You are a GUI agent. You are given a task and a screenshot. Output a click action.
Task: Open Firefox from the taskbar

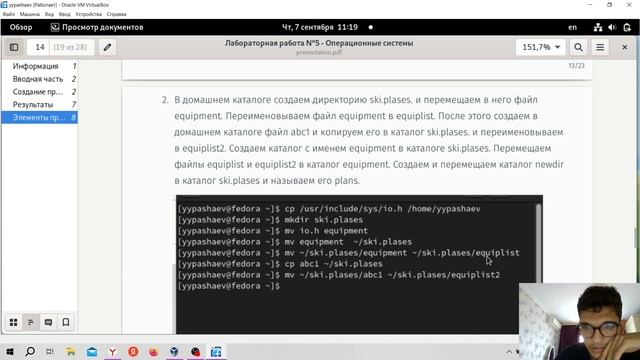(x=153, y=351)
